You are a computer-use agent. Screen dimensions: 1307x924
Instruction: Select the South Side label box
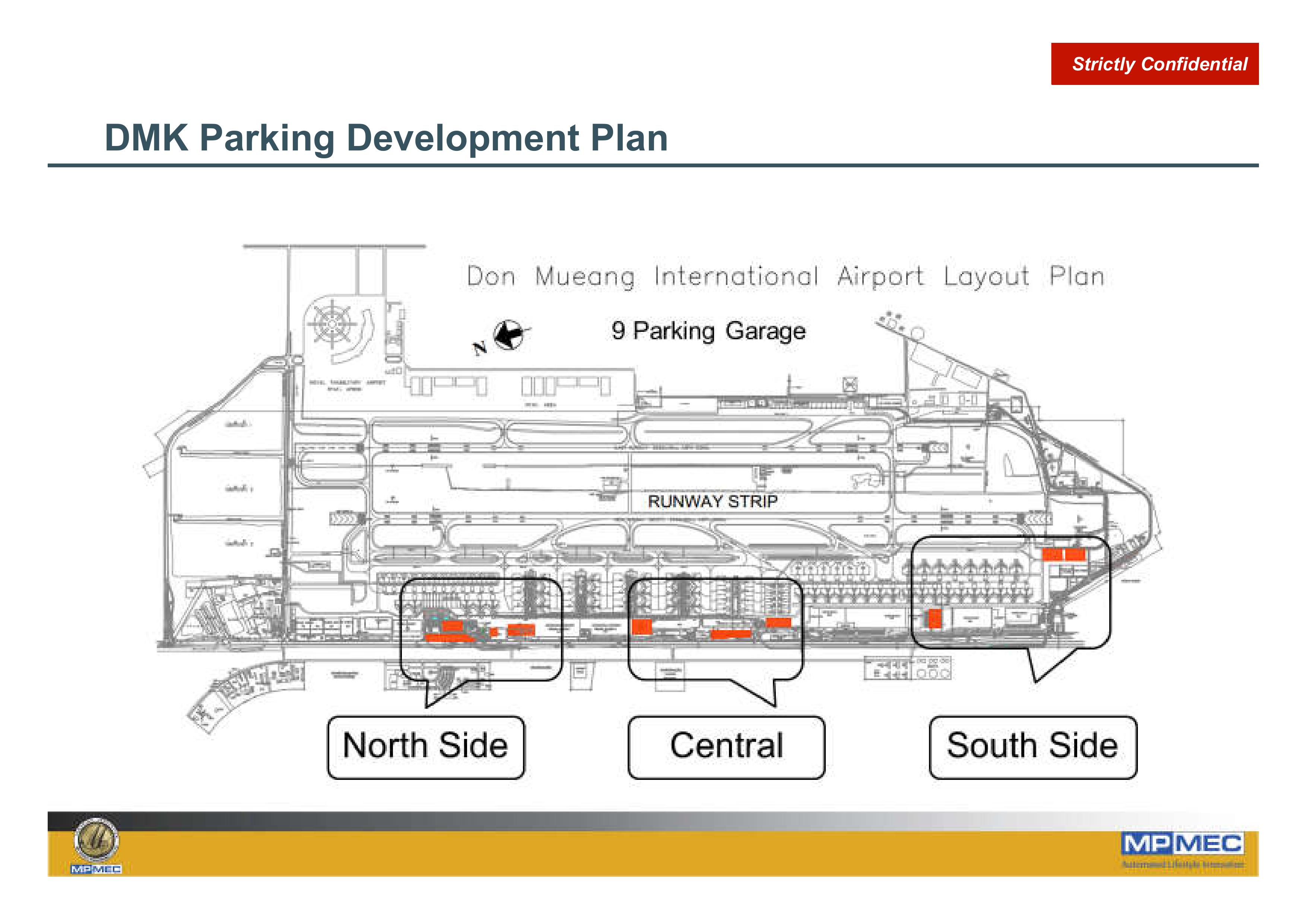1032,747
